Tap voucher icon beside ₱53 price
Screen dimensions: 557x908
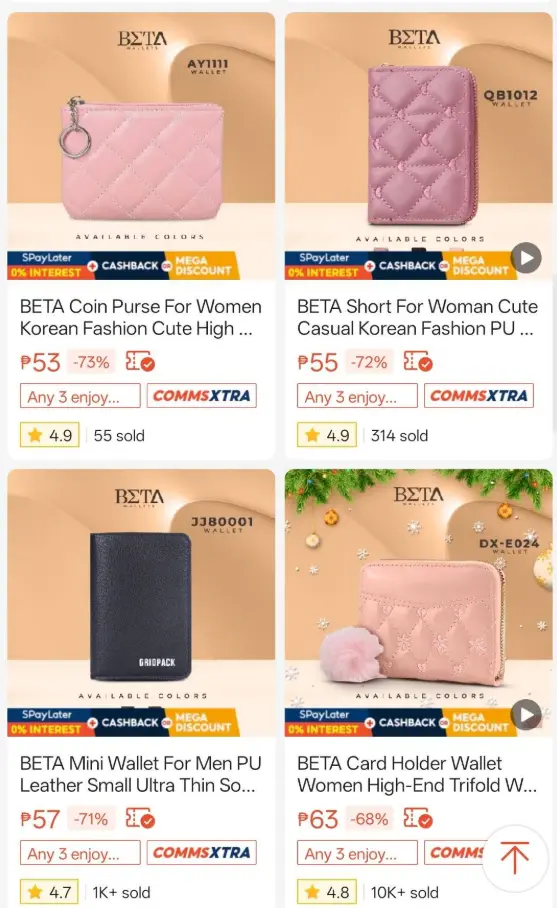pos(141,362)
